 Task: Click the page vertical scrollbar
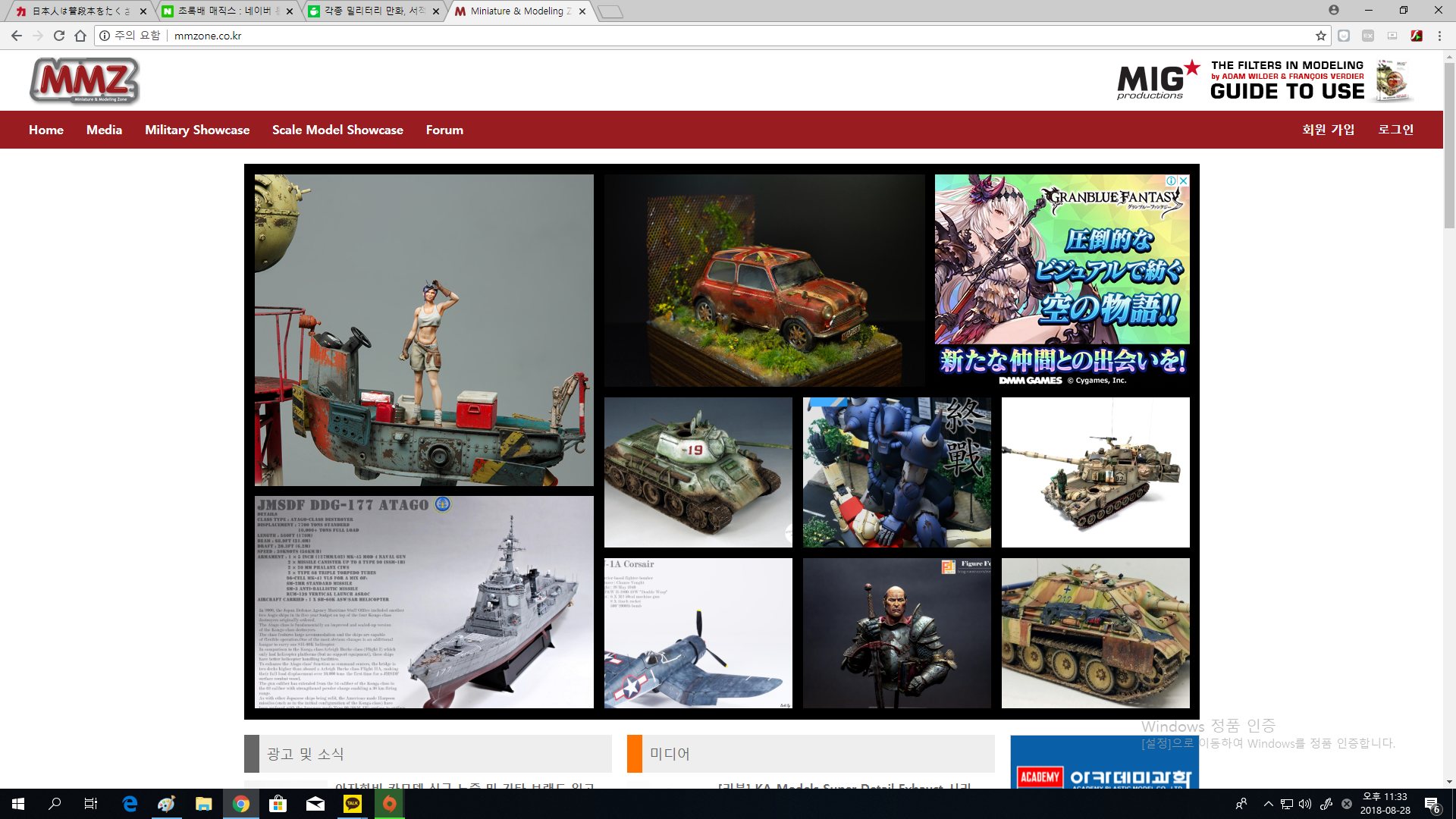[1448, 144]
